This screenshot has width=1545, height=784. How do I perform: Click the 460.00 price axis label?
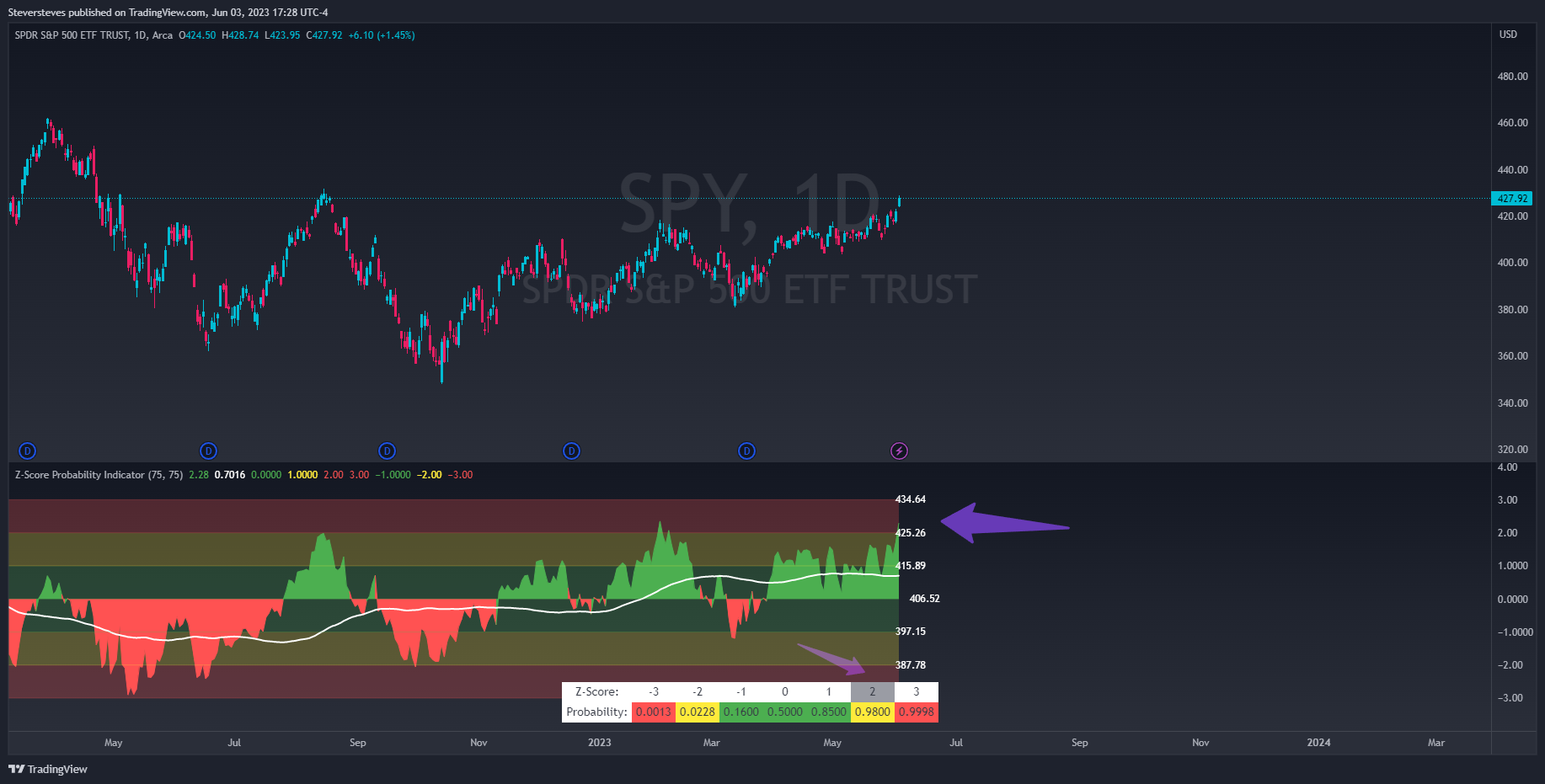pyautogui.click(x=1513, y=123)
